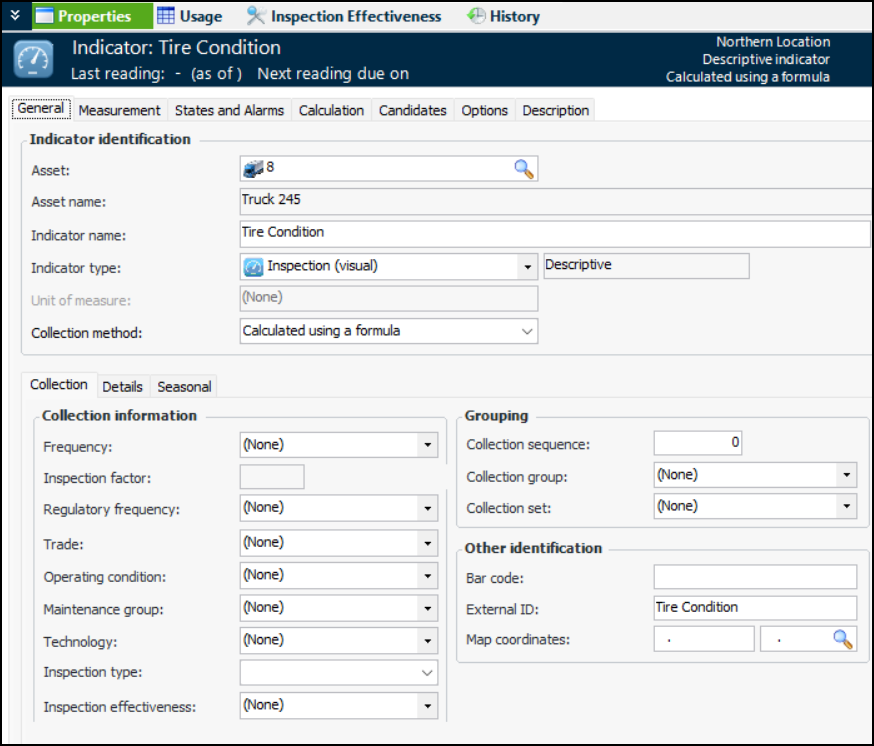Screen dimensions: 874x746
Task: Expand the Collection group dropdown
Action: [847, 475]
